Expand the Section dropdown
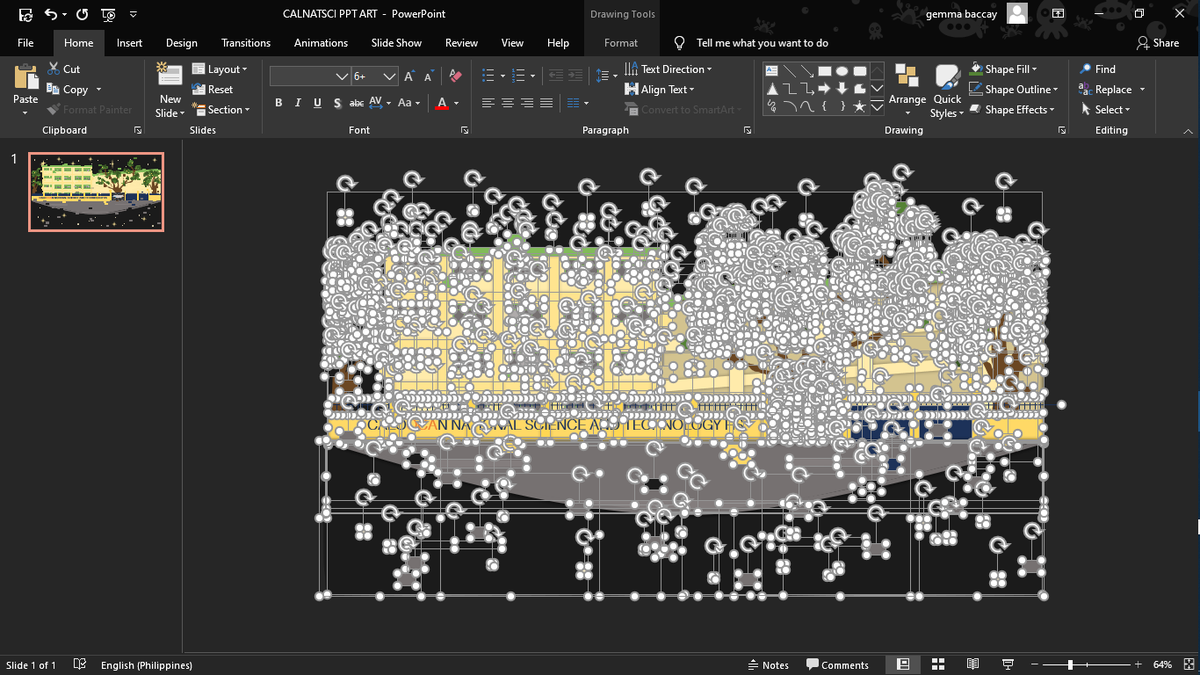The image size is (1200, 675). (x=220, y=110)
